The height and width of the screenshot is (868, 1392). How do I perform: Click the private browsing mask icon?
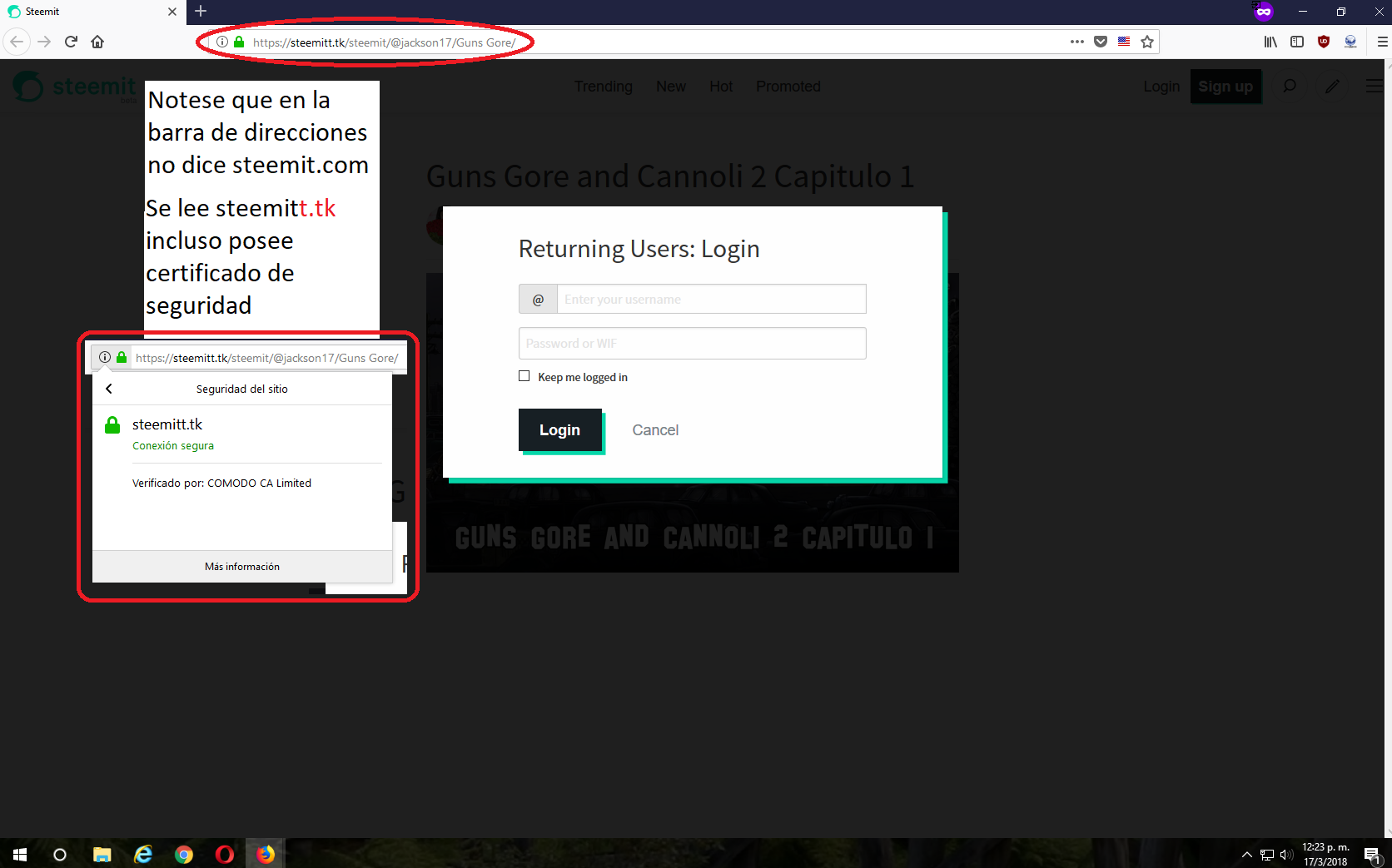tap(1264, 12)
